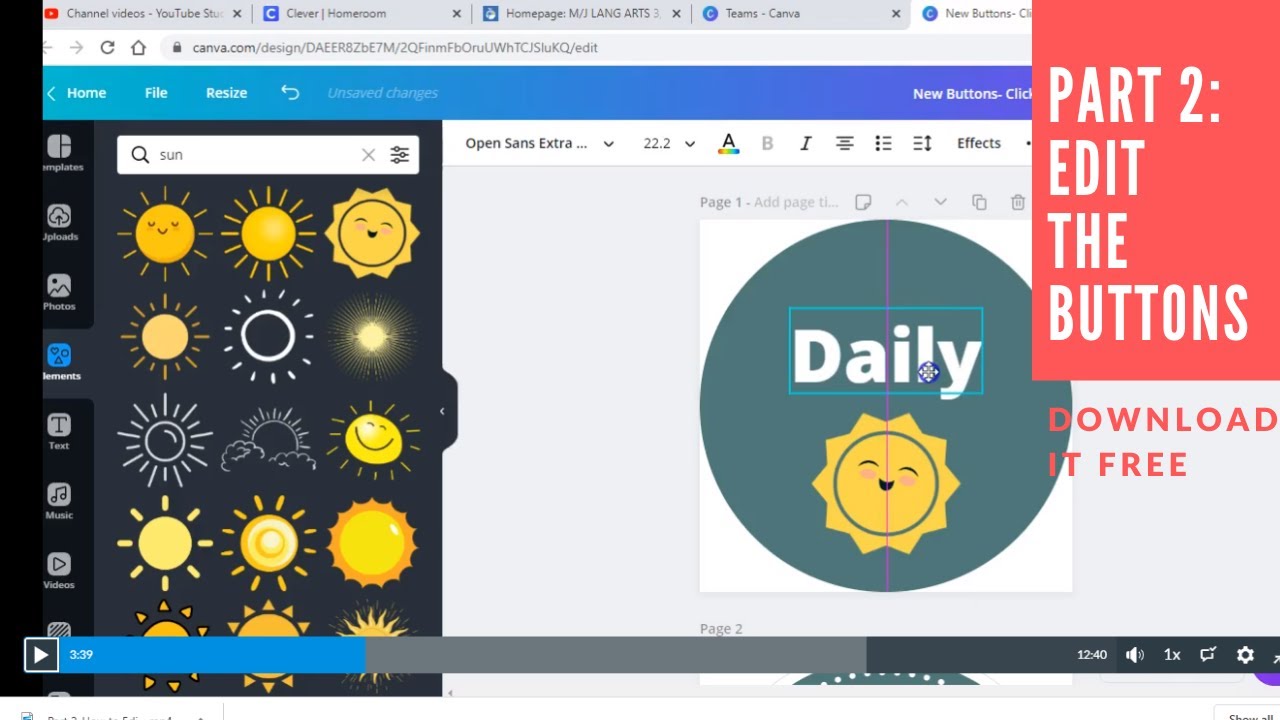Play the video
The image size is (1280, 720).
point(41,655)
